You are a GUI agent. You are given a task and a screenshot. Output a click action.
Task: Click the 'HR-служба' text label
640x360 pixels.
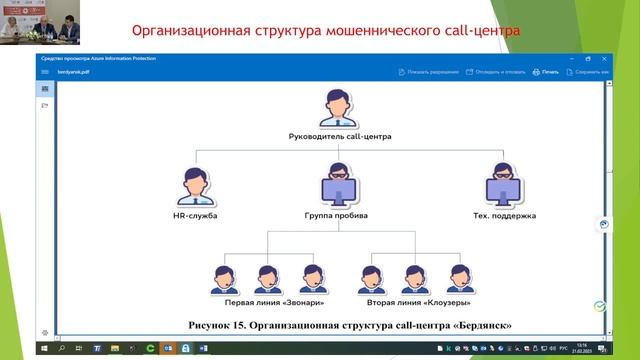[x=195, y=216]
